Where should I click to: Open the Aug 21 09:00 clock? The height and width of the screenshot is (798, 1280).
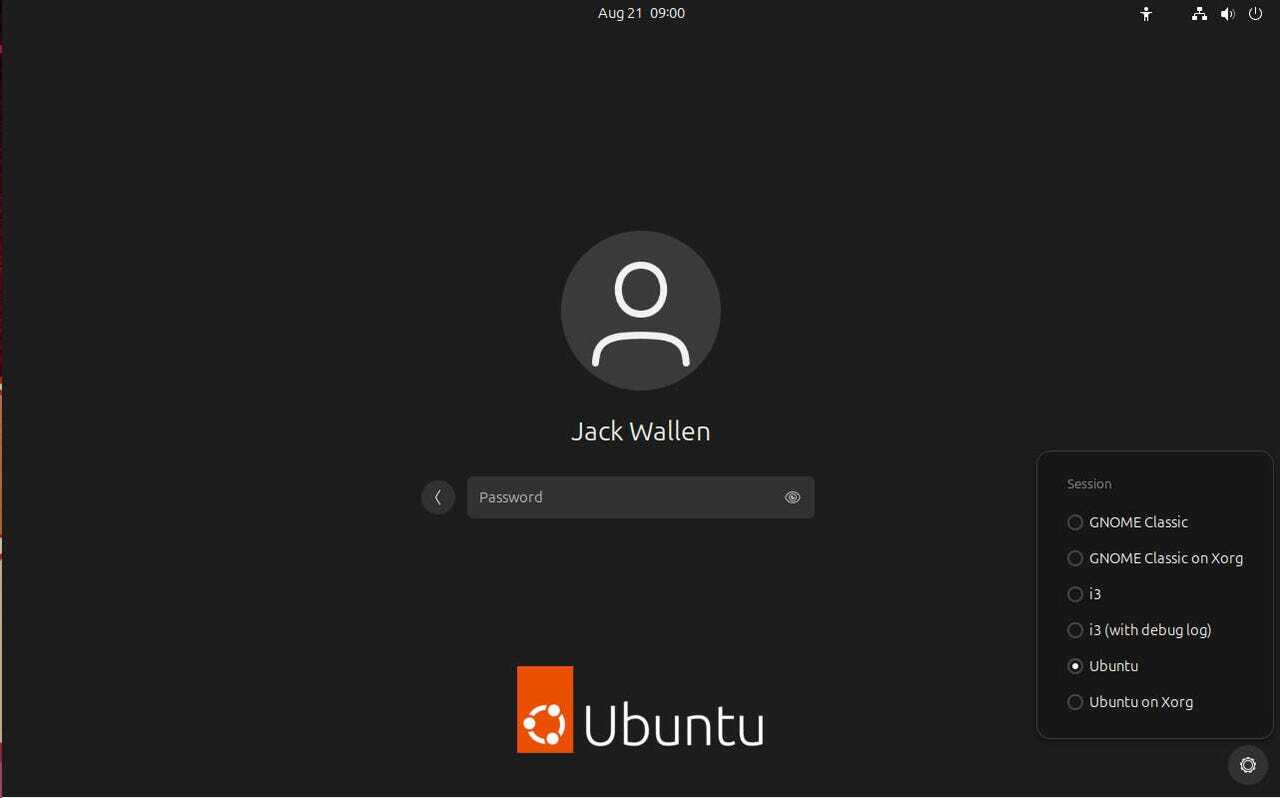(641, 14)
